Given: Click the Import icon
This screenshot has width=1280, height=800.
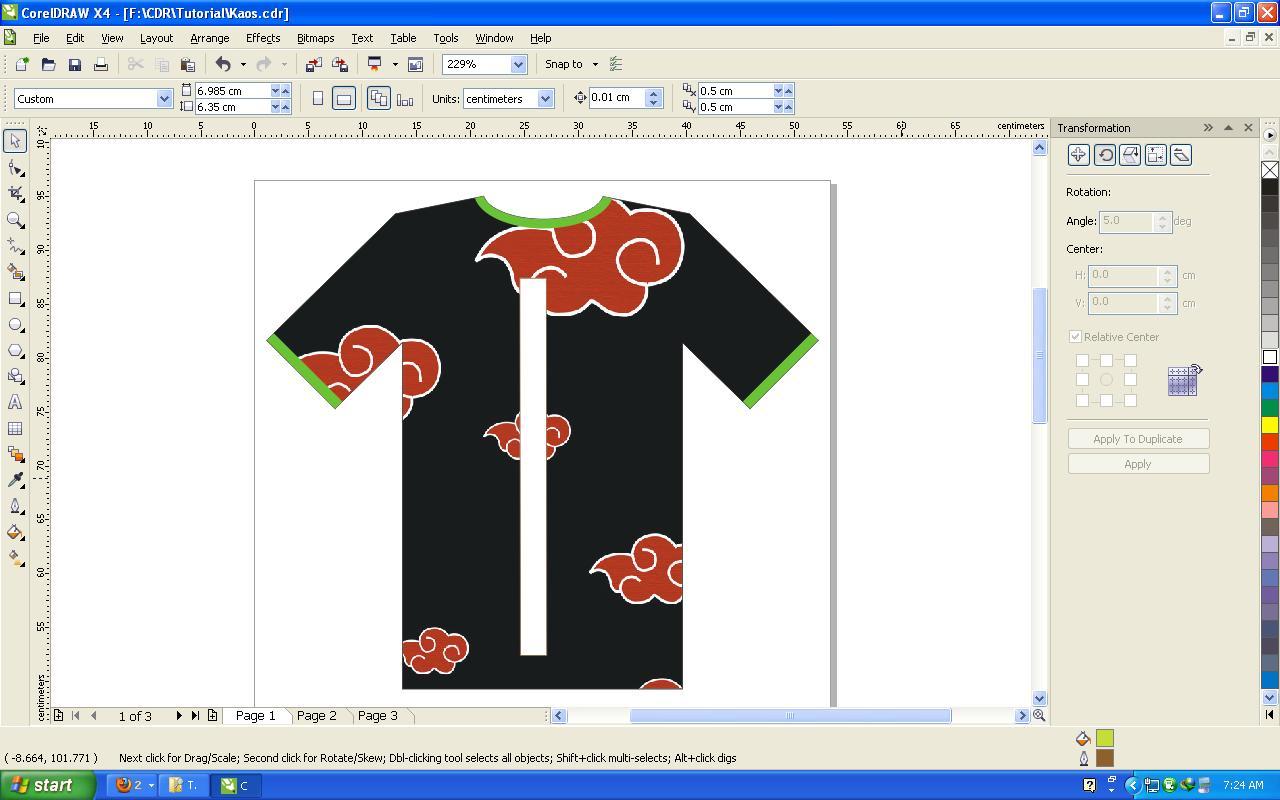Looking at the screenshot, I should click(313, 64).
